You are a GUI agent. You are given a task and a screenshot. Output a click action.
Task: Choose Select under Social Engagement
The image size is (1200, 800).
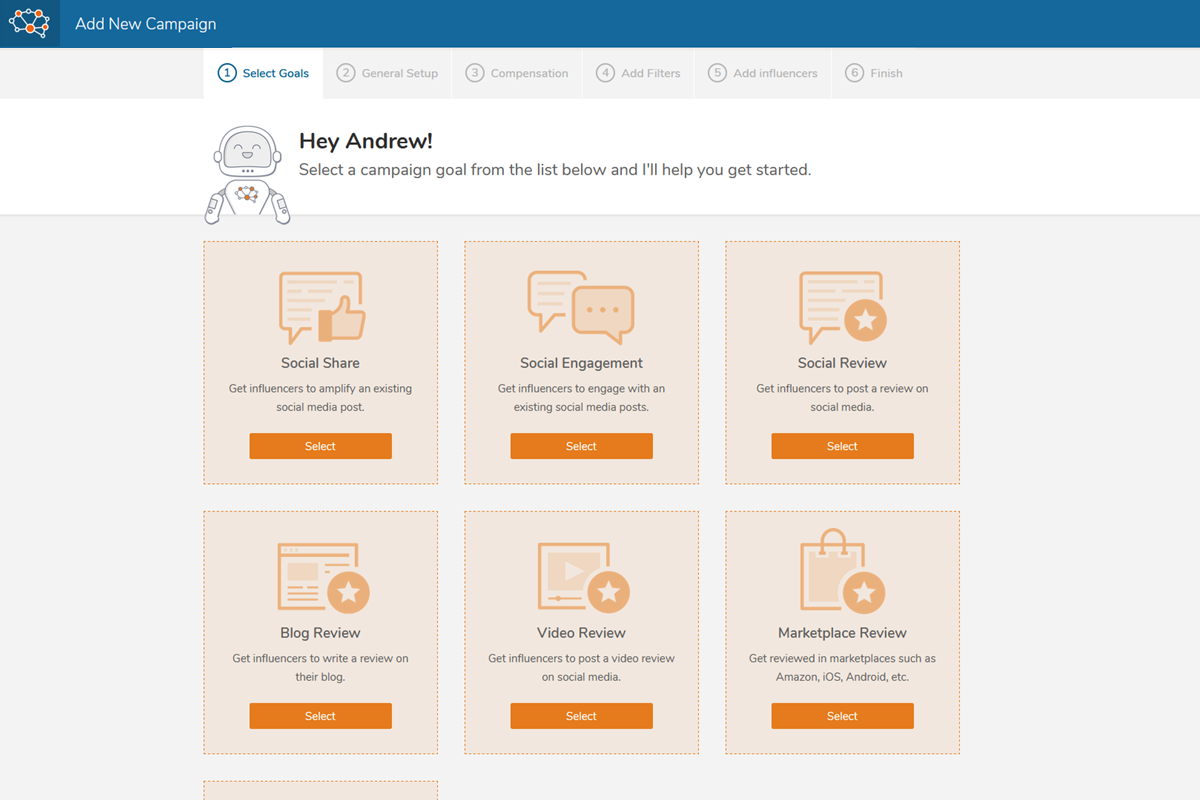pyautogui.click(x=581, y=446)
